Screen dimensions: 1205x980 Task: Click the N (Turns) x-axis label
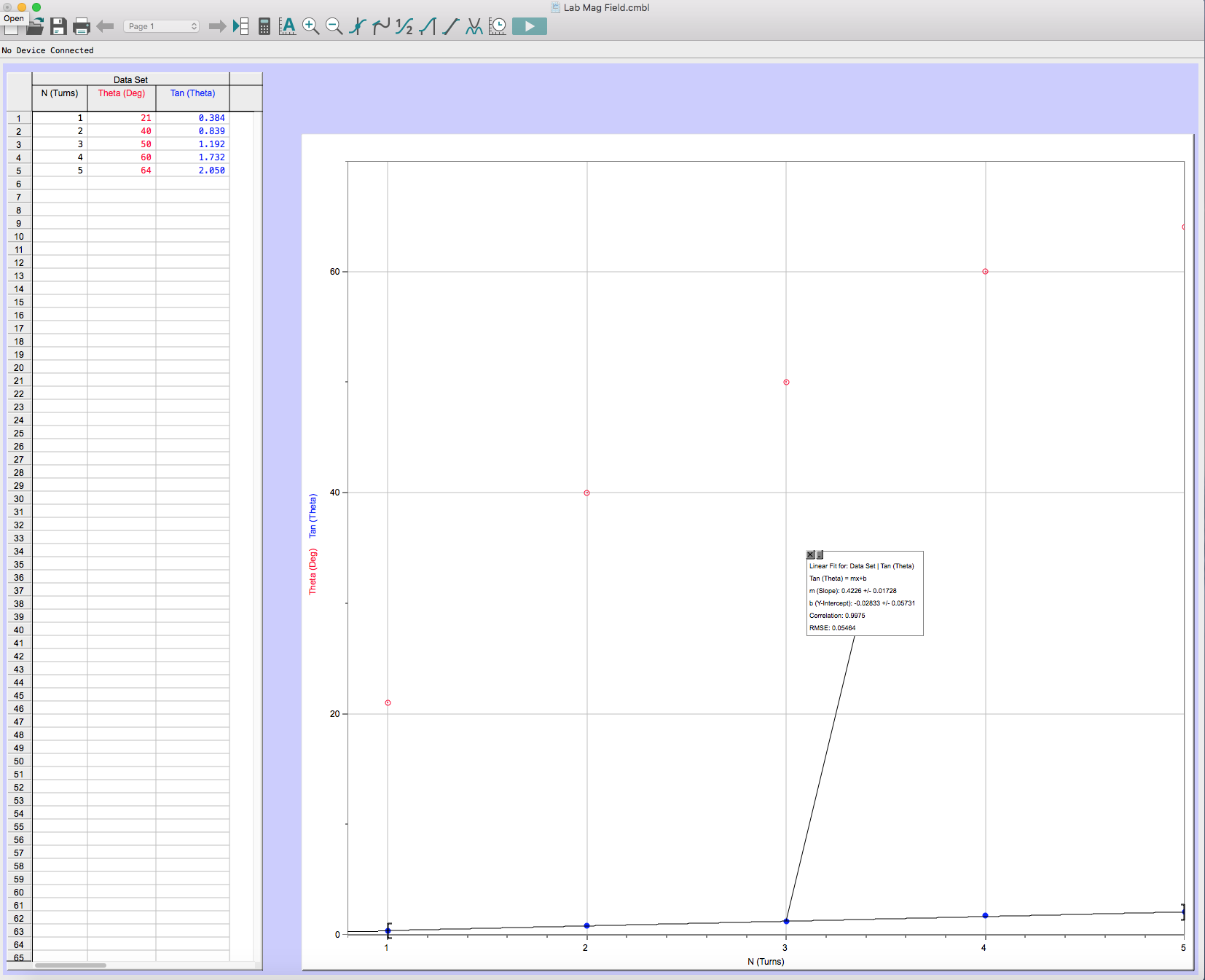point(766,962)
